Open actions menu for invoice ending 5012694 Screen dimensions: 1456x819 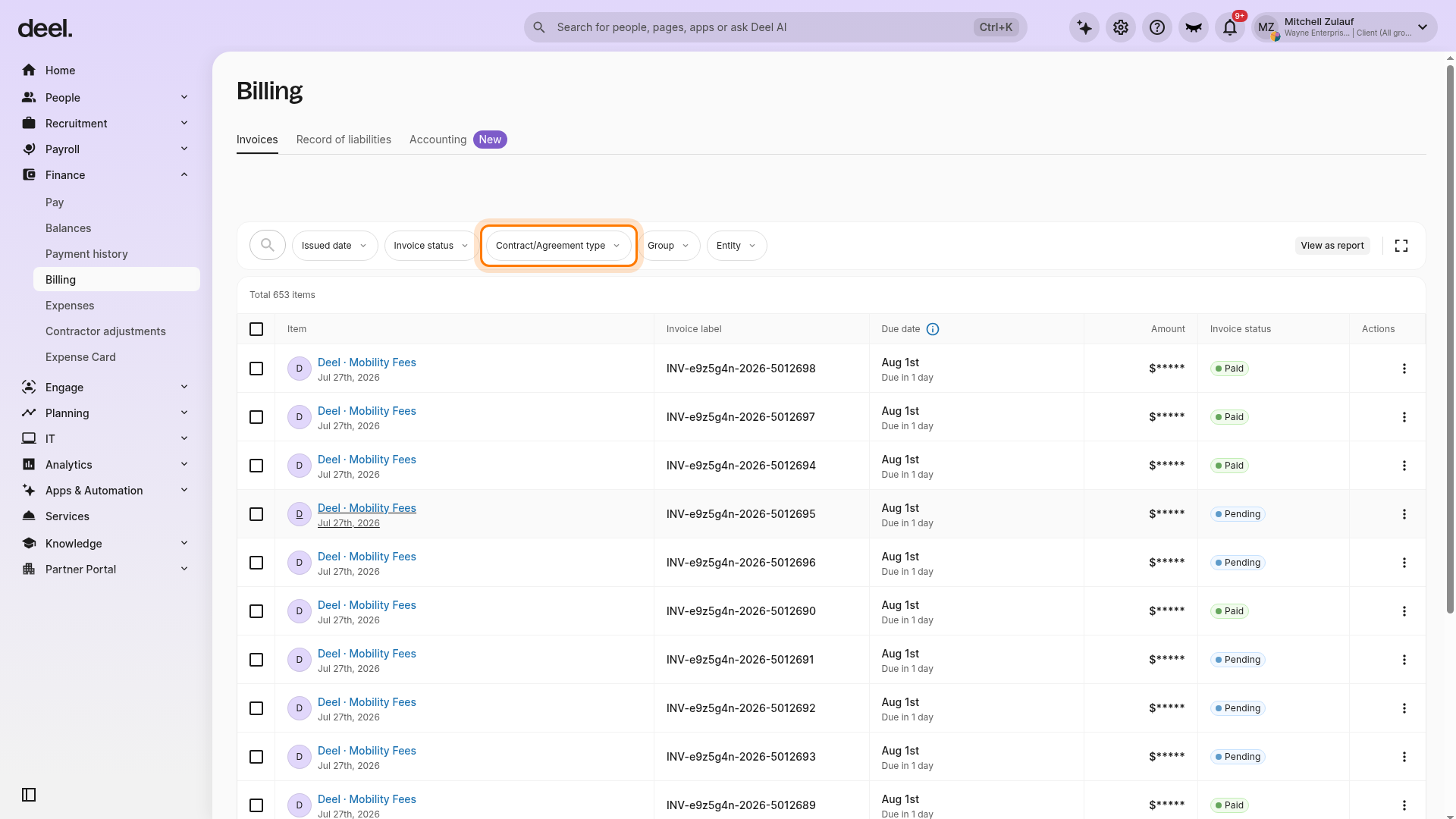(1404, 466)
